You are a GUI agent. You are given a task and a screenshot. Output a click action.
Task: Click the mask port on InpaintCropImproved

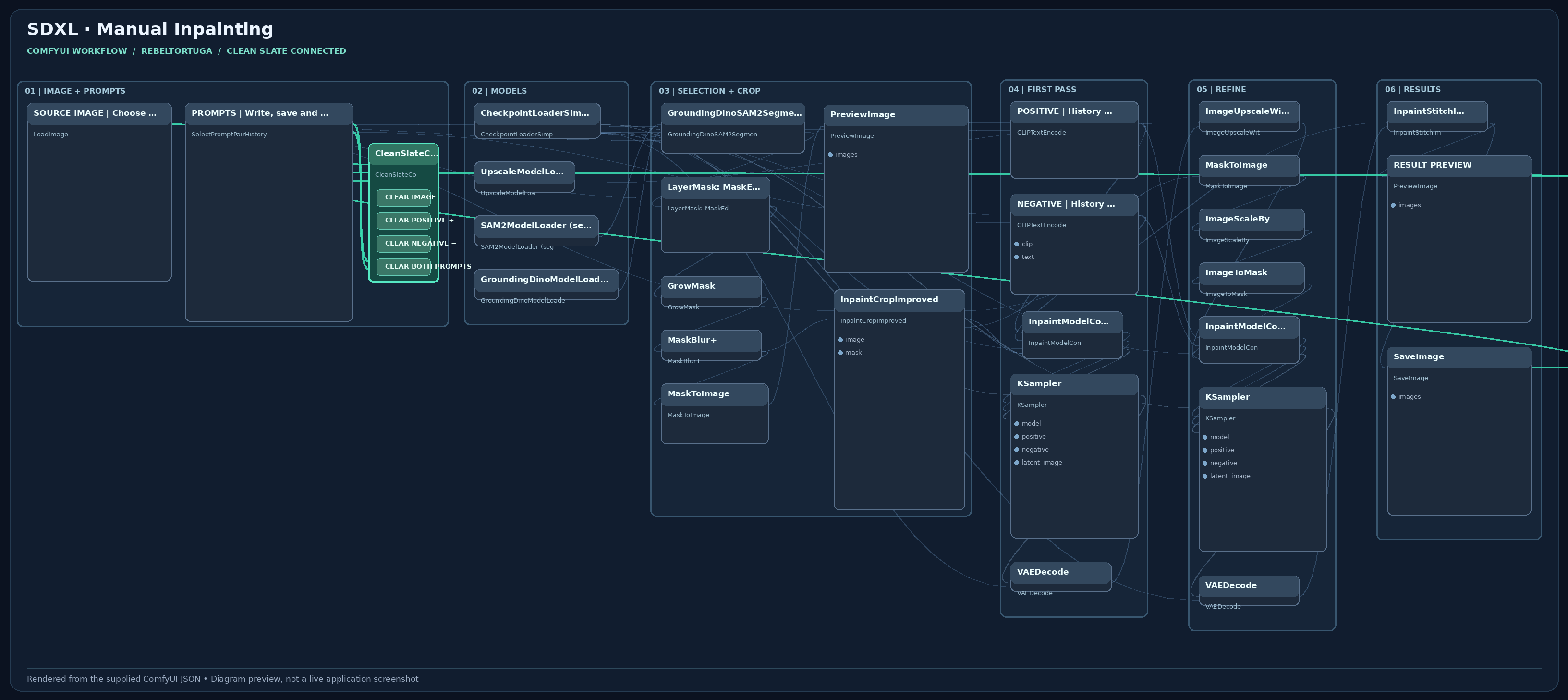840,353
